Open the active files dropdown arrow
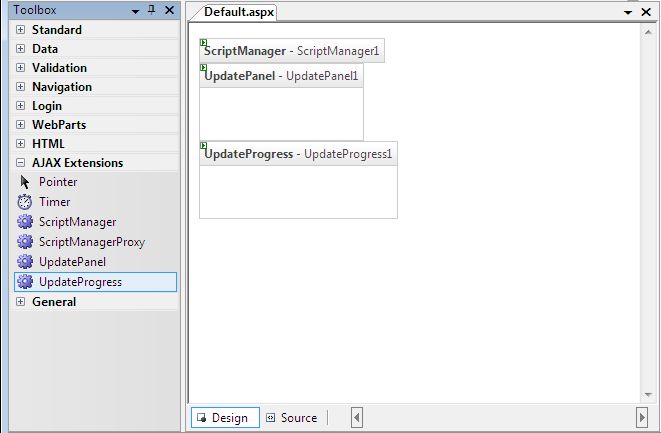 [x=628, y=12]
